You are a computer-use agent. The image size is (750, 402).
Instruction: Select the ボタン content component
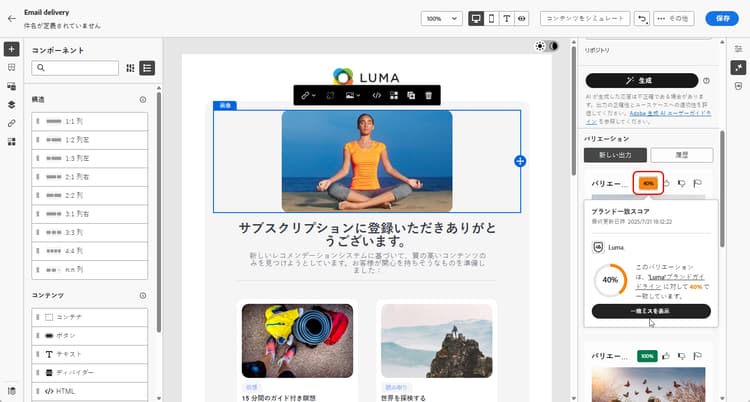tap(90, 335)
